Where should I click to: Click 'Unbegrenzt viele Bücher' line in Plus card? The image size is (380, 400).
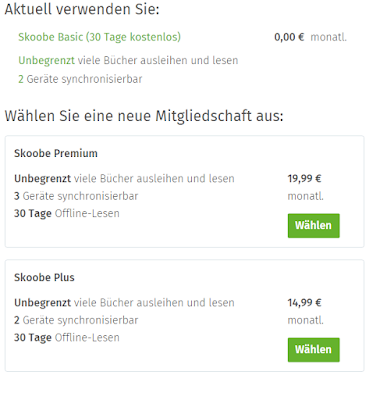(x=124, y=303)
